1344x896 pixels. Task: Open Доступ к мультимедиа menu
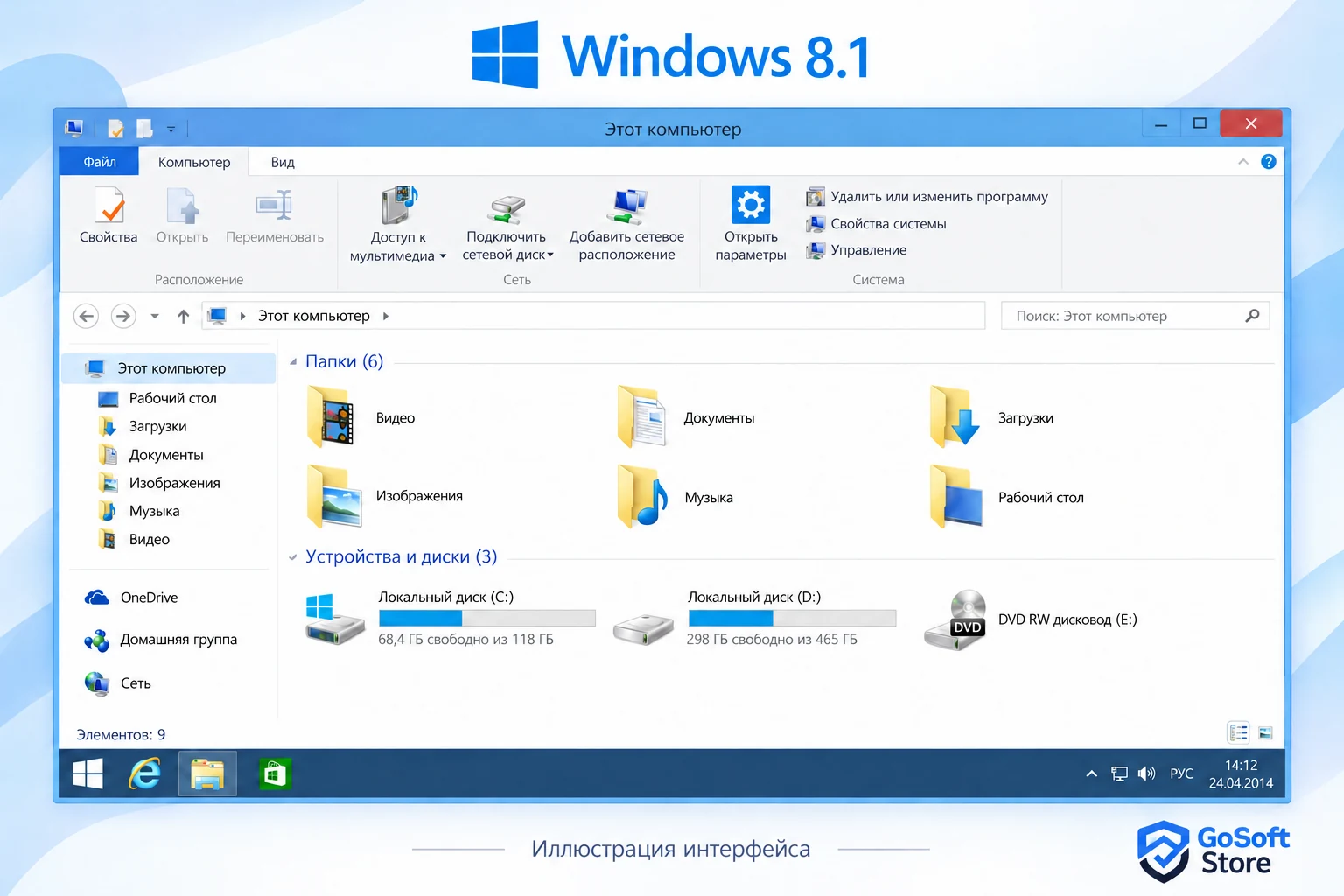point(398,223)
